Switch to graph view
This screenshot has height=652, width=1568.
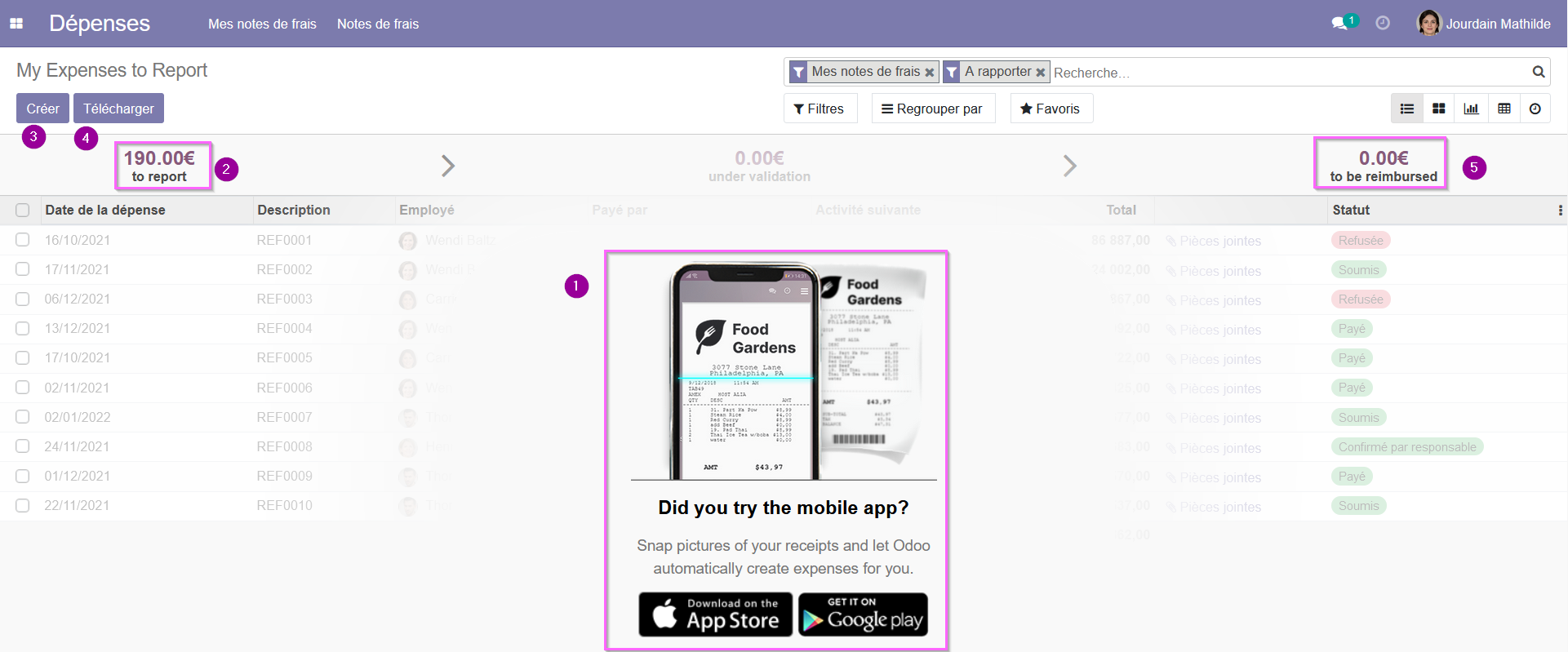[1471, 109]
